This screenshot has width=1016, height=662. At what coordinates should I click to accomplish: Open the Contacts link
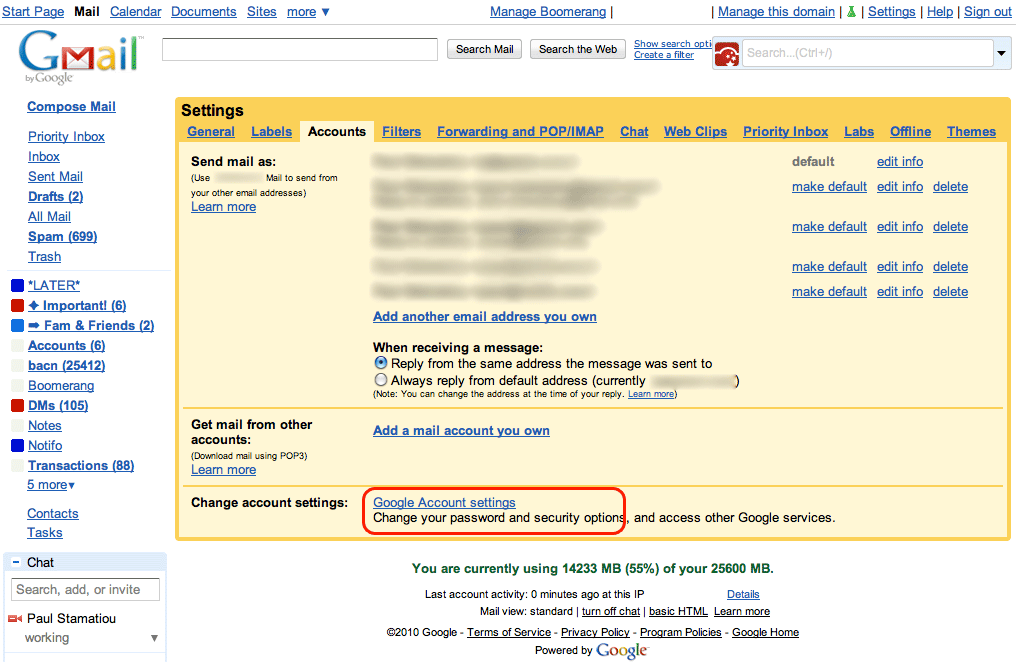52,514
